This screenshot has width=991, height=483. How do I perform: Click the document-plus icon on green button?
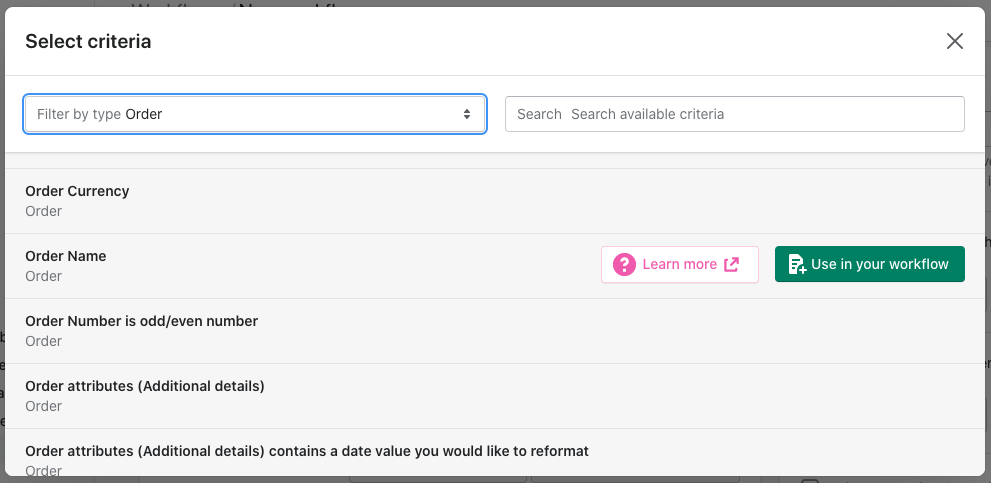tap(796, 264)
